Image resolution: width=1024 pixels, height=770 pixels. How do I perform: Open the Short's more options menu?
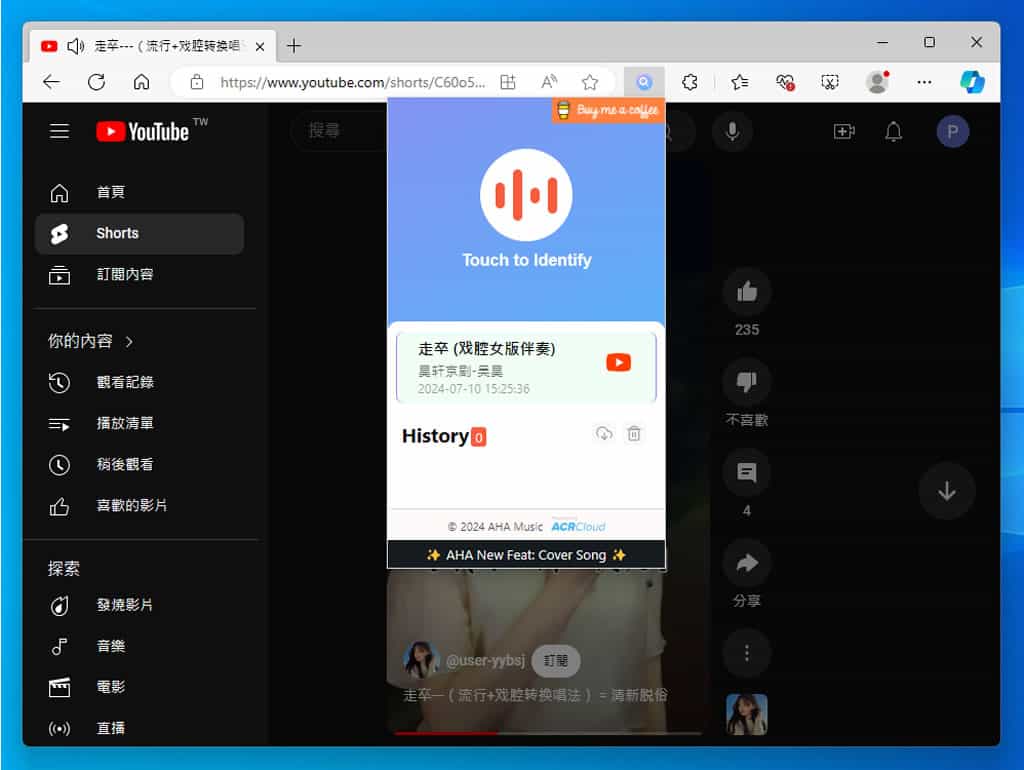point(746,653)
